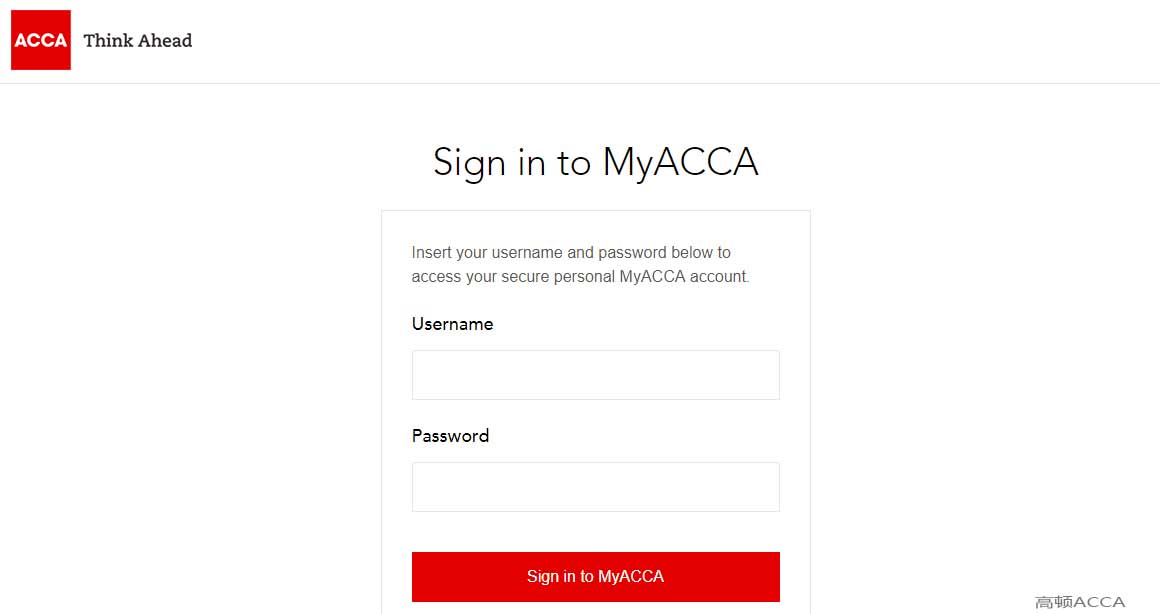The height and width of the screenshot is (614, 1160).
Task: Click the red Sign in to MyACCA button
Action: [x=596, y=576]
